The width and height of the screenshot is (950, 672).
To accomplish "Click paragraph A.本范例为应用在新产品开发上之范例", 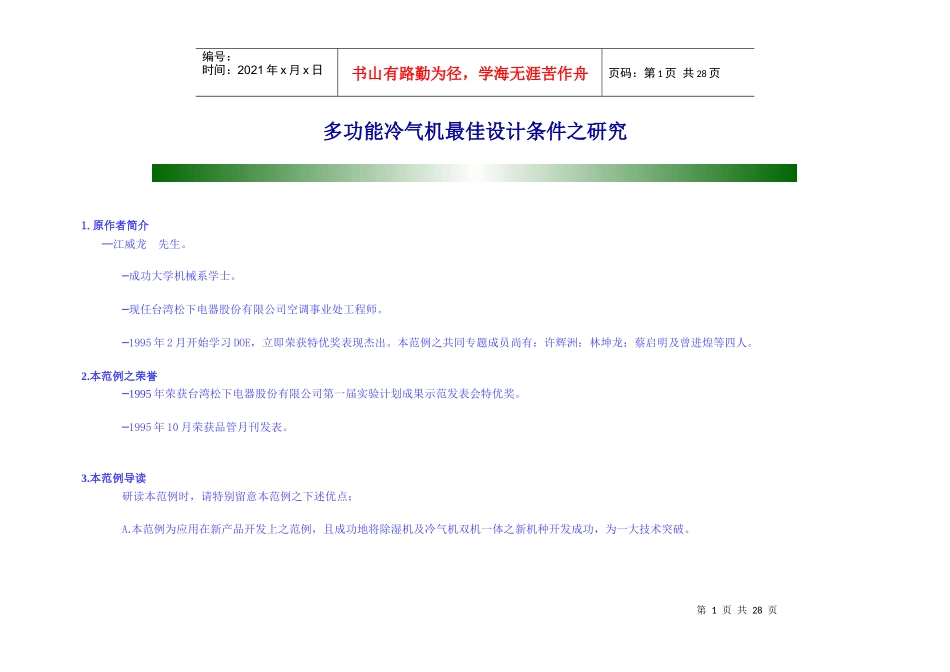I will pyautogui.click(x=406, y=529).
